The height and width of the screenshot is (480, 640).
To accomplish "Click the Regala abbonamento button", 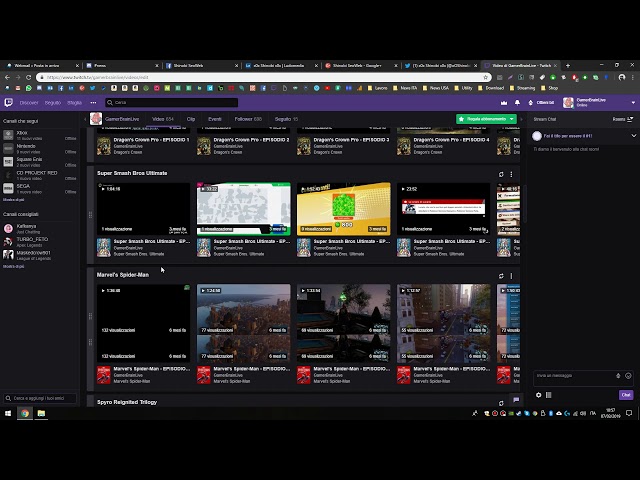I will point(482,119).
